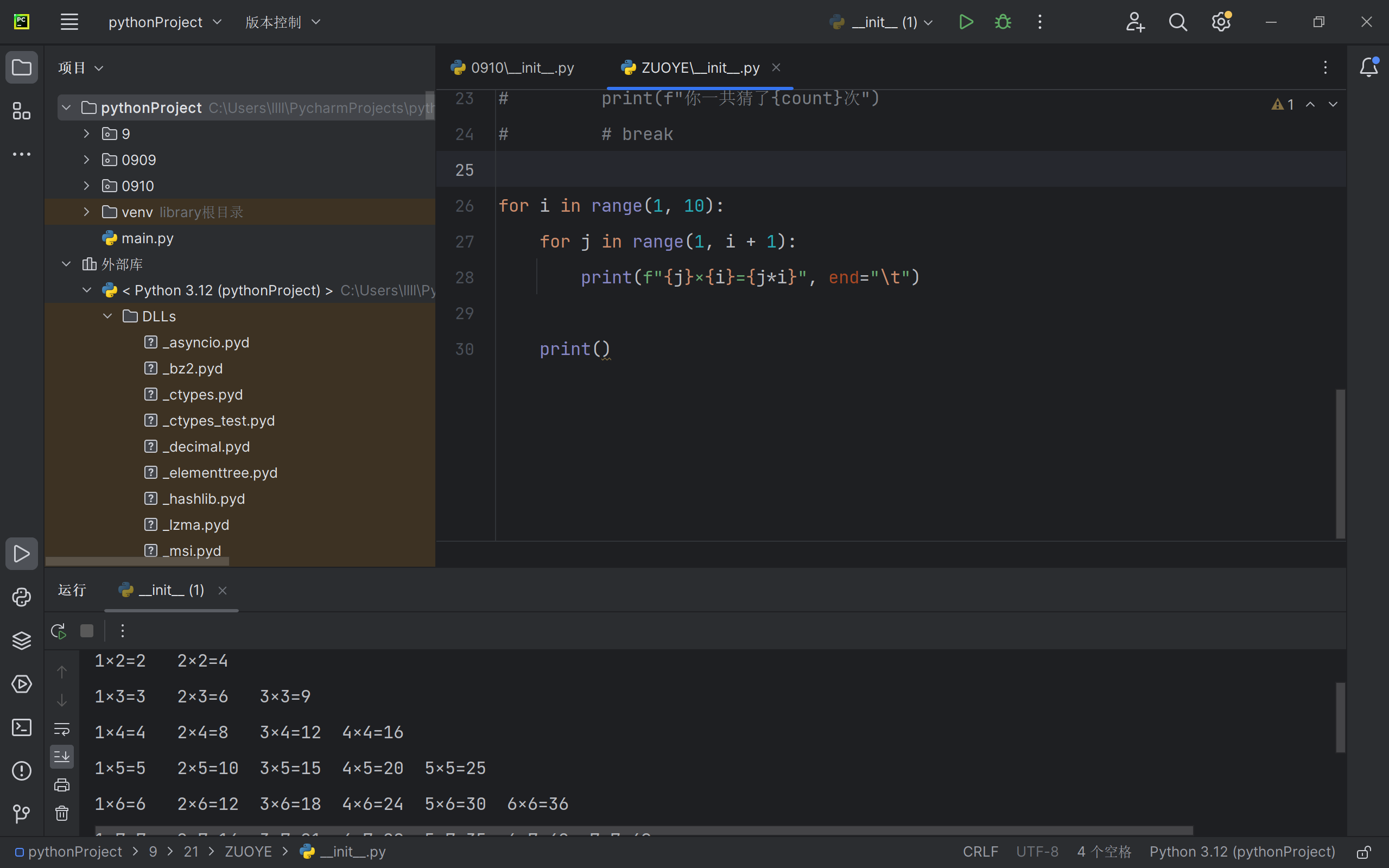
Task: Click Search Everywhere magnifier icon
Action: pyautogui.click(x=1178, y=21)
